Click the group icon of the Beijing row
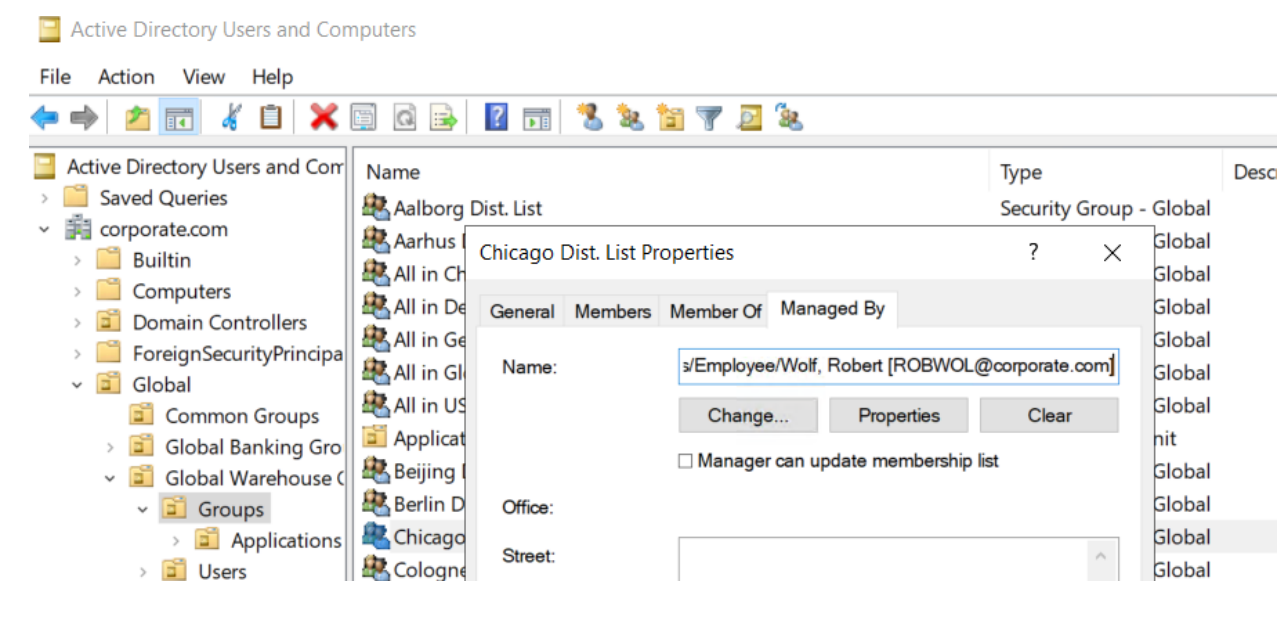This screenshot has width=1277, height=623. coord(376,470)
